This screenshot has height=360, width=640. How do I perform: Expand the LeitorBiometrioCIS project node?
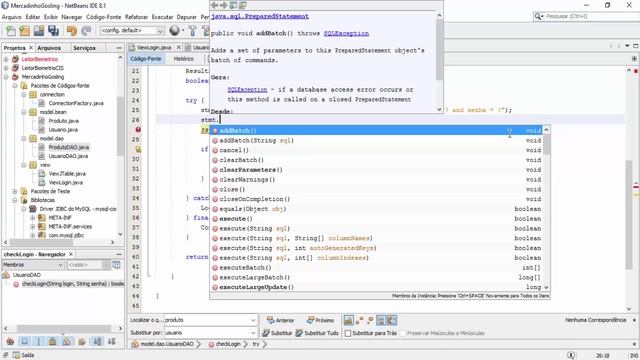6,68
